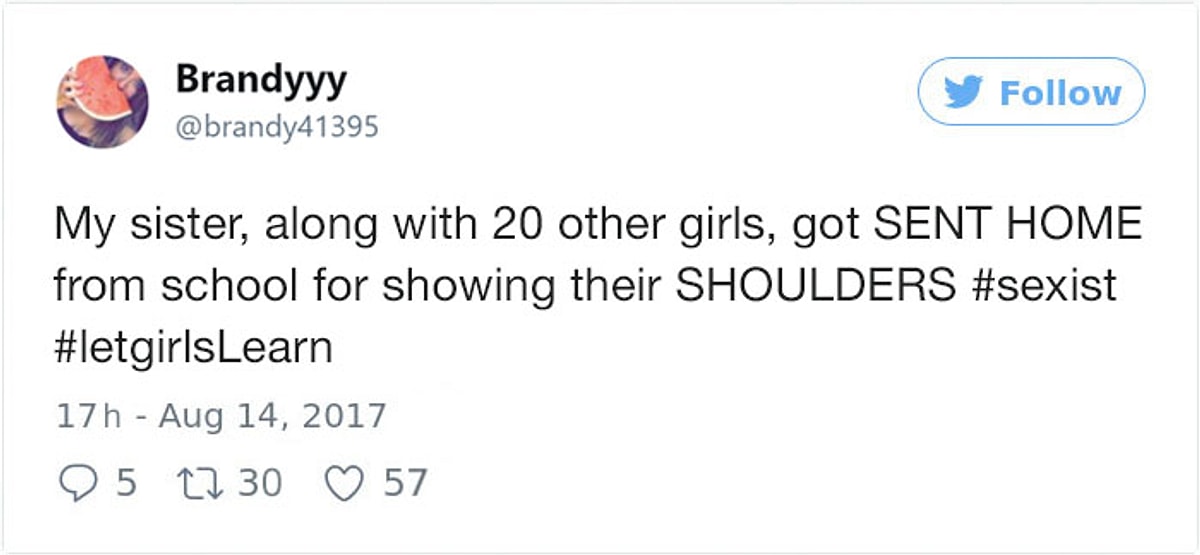
Task: Click the reply speech bubble icon
Action: click(75, 484)
